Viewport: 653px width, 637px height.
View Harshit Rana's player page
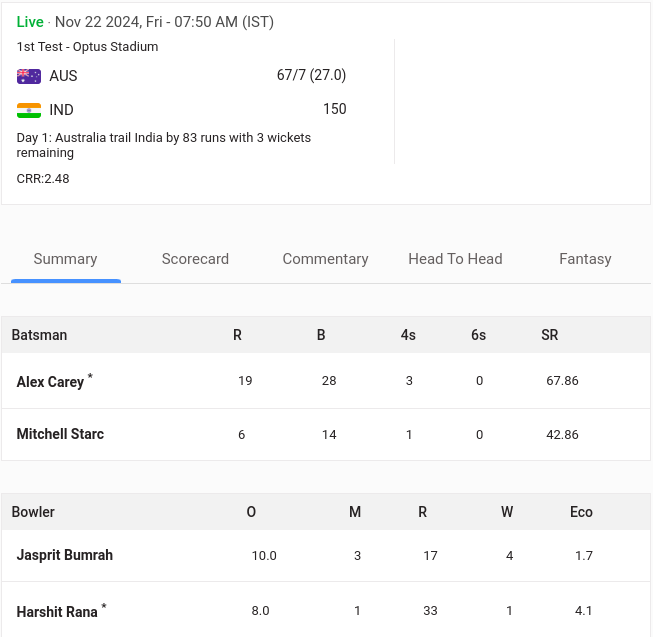tap(57, 612)
